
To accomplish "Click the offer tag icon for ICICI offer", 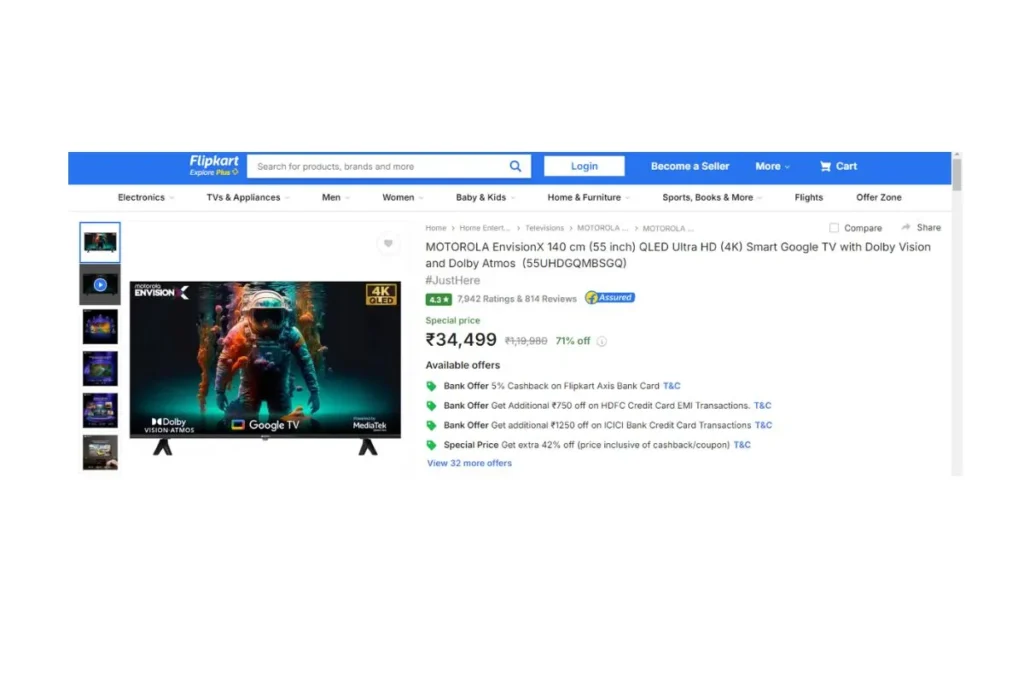I will [x=431, y=425].
